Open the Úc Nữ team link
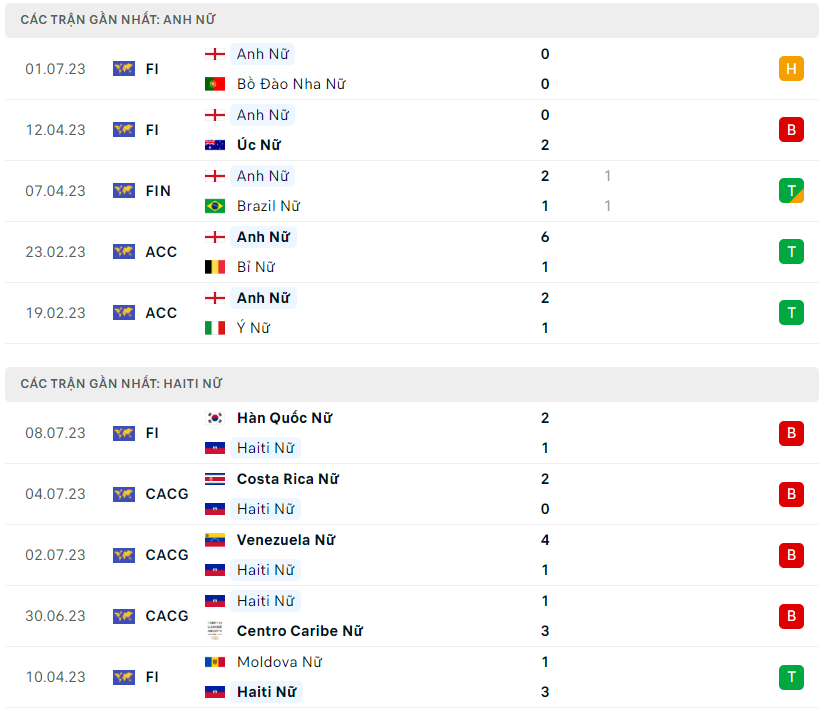Screen dimensions: 827x714 point(258,145)
